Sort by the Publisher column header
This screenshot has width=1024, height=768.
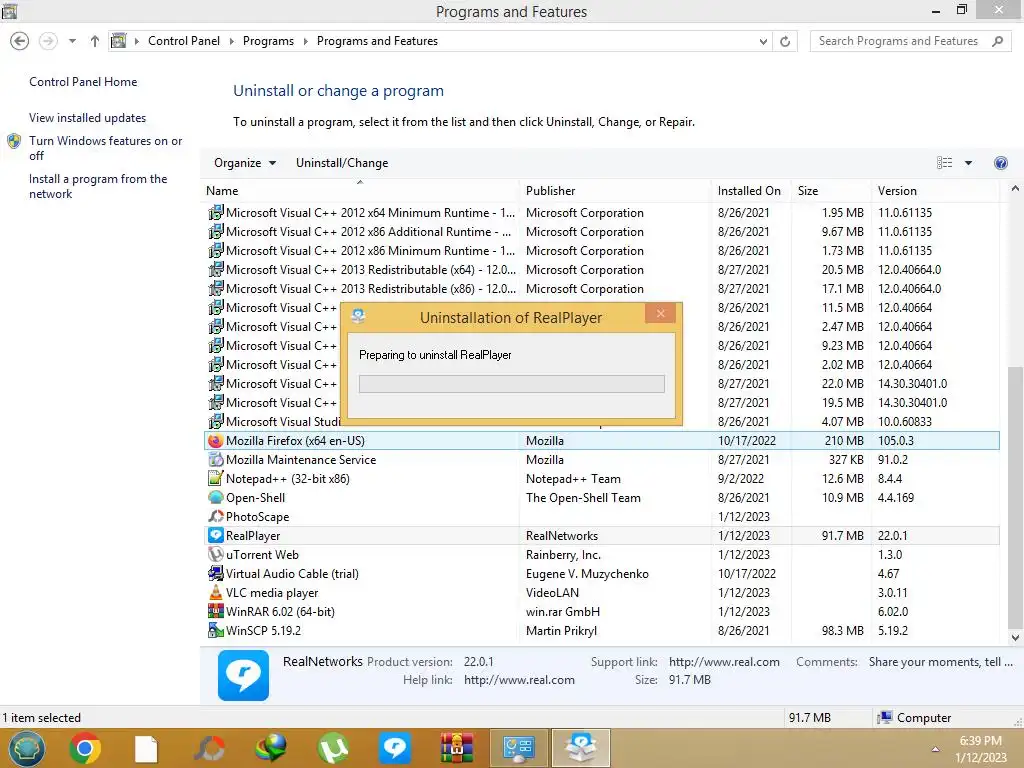point(615,191)
